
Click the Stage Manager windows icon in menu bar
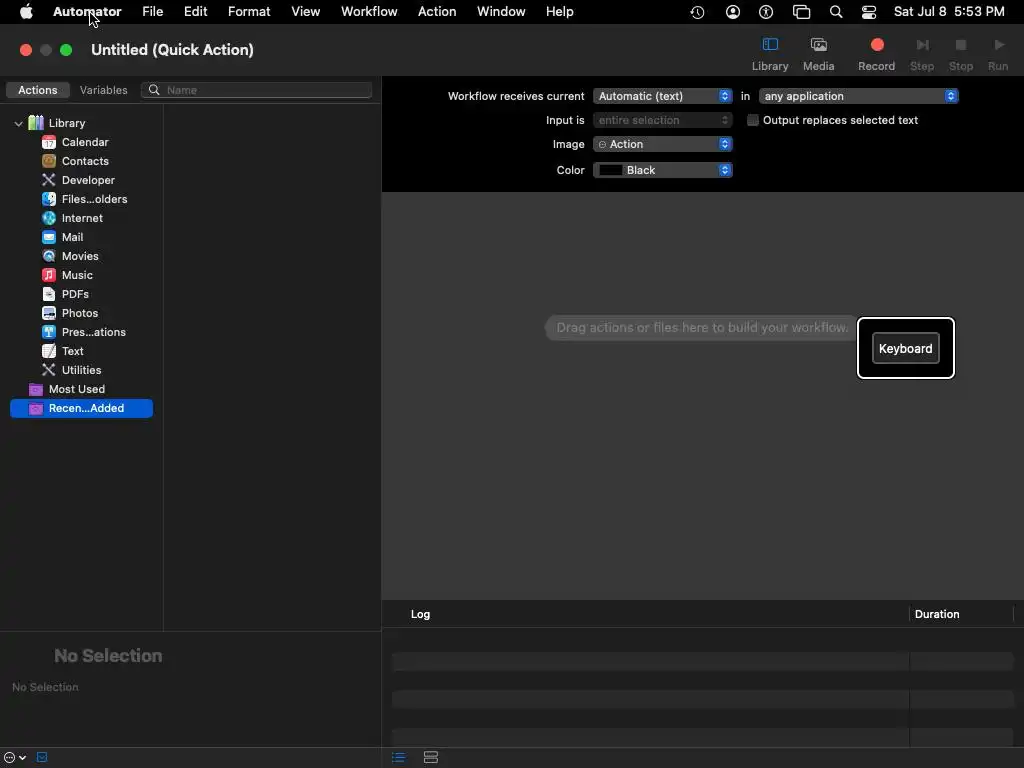pos(801,12)
